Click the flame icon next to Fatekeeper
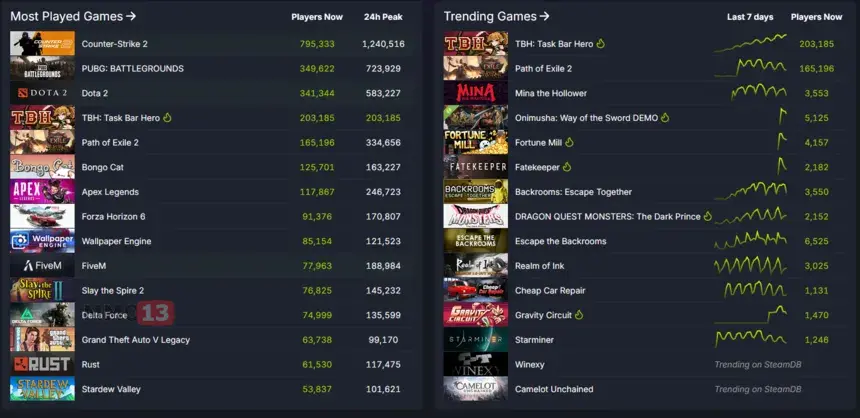Image resolution: width=860 pixels, height=418 pixels. pyautogui.click(x=567, y=167)
